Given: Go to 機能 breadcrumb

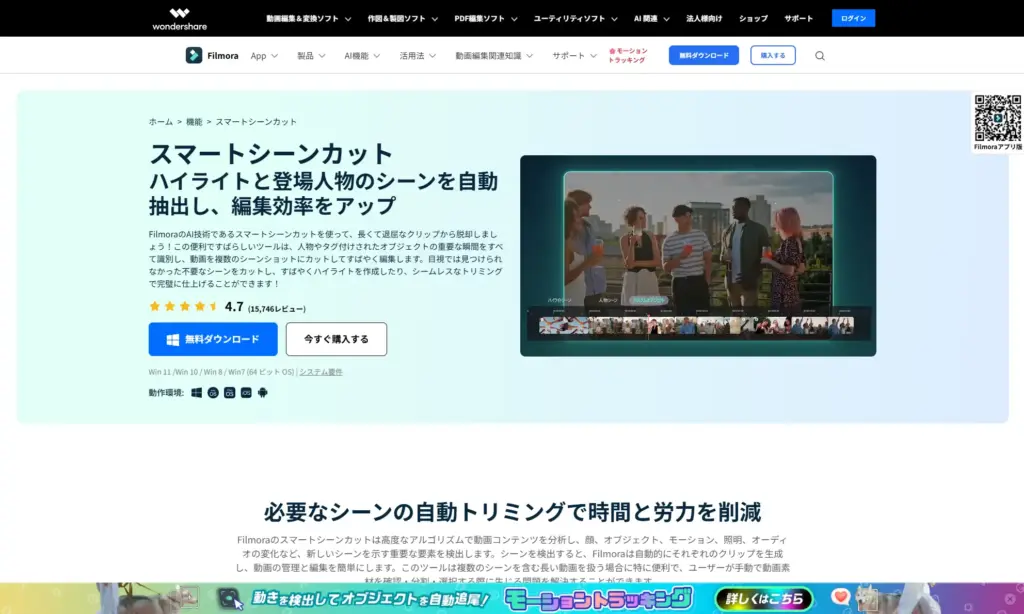Looking at the screenshot, I should pos(194,122).
